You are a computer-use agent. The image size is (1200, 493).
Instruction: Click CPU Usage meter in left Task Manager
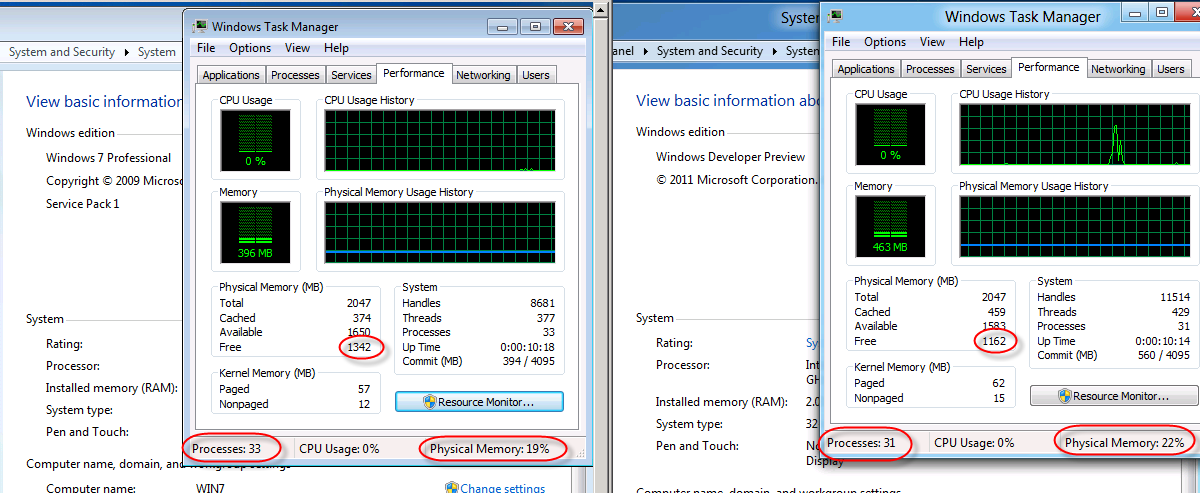[255, 140]
